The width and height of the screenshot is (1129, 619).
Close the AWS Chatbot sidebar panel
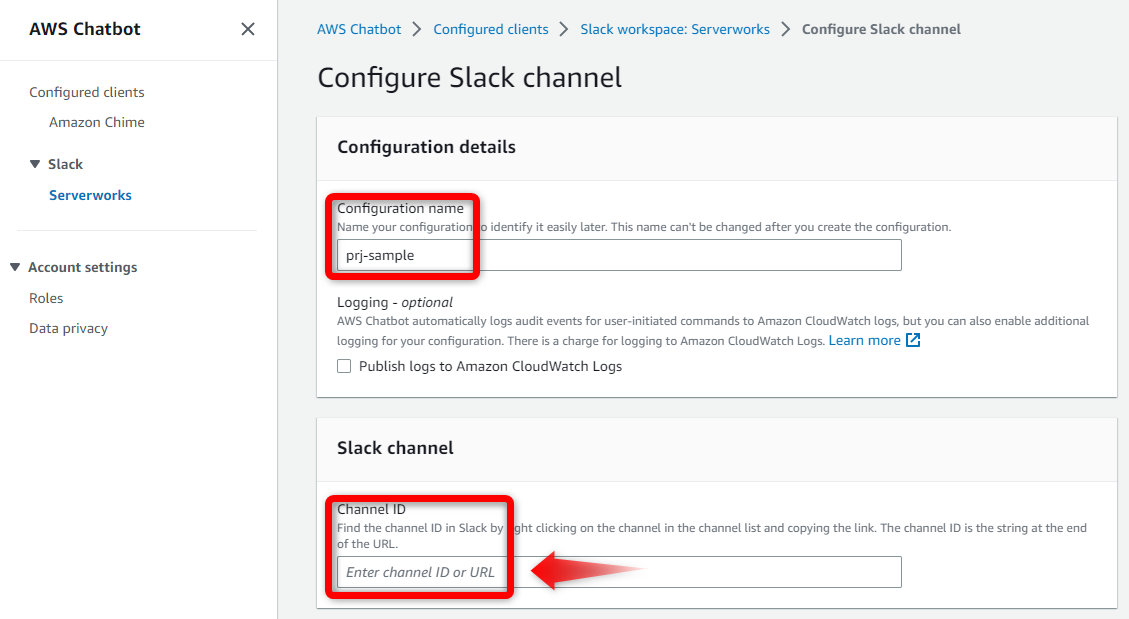pyautogui.click(x=248, y=29)
